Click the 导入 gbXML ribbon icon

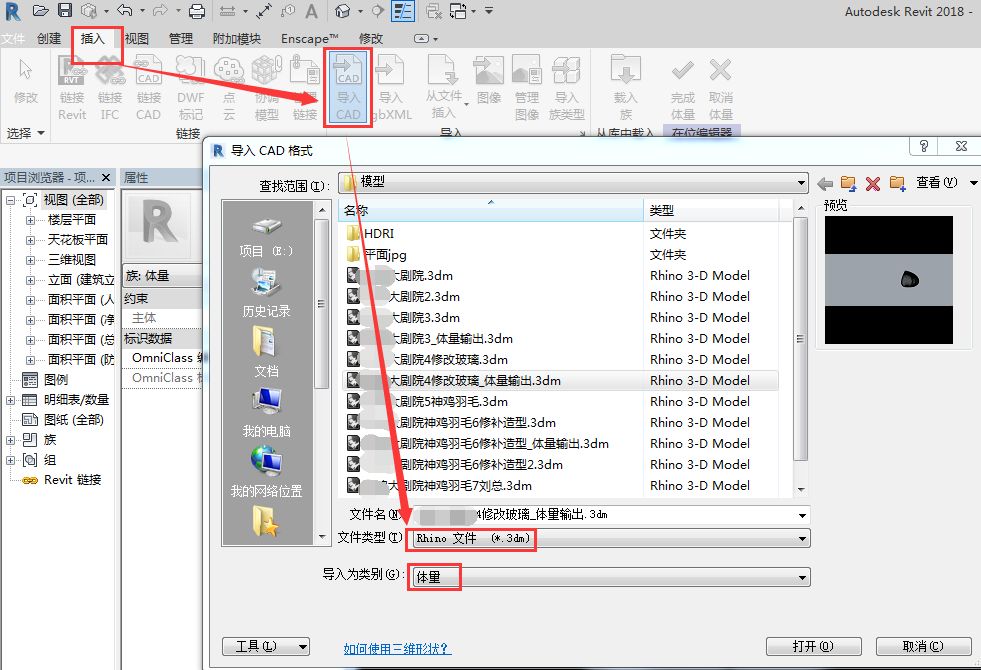point(391,88)
